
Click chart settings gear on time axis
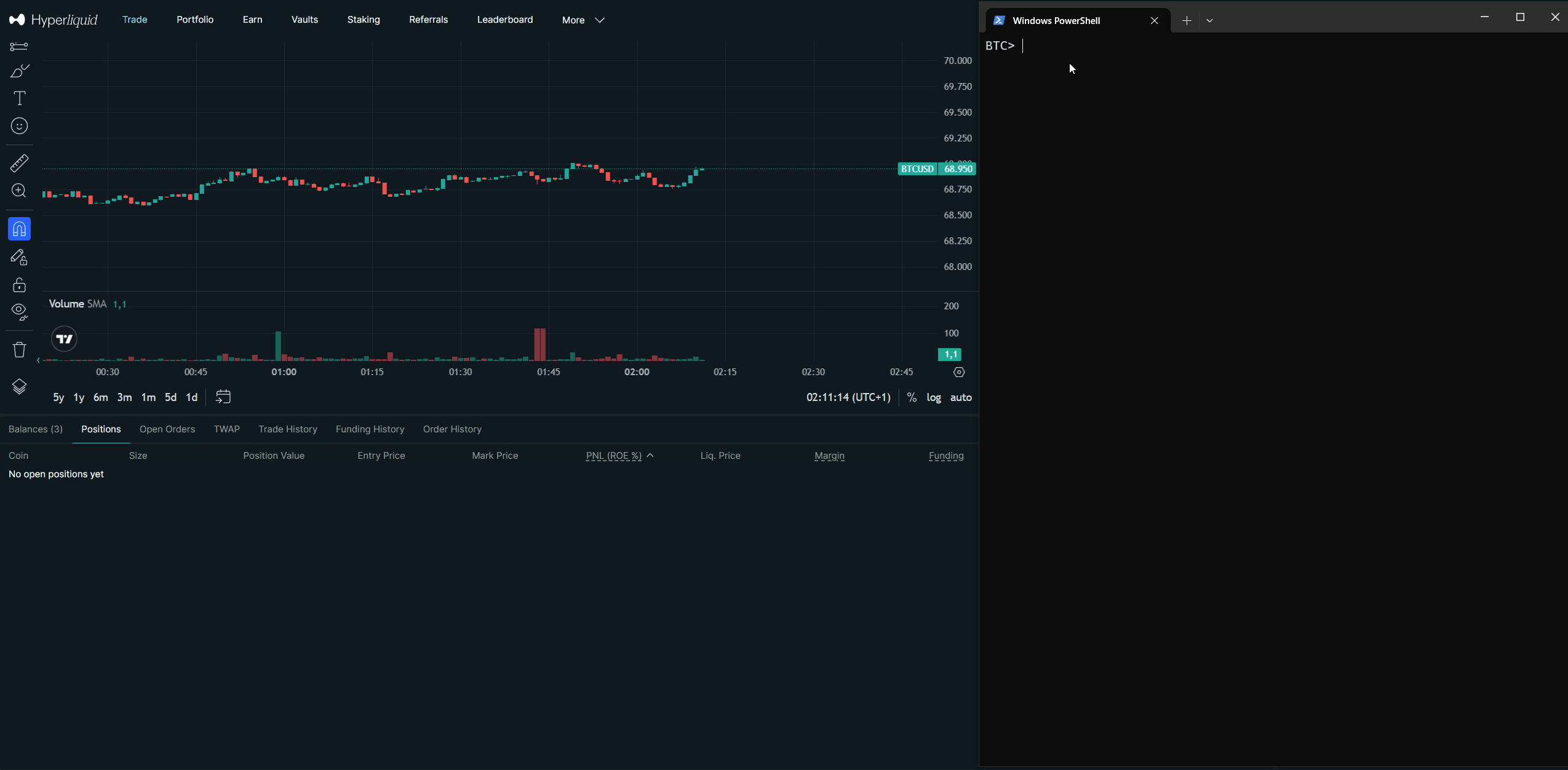[958, 372]
